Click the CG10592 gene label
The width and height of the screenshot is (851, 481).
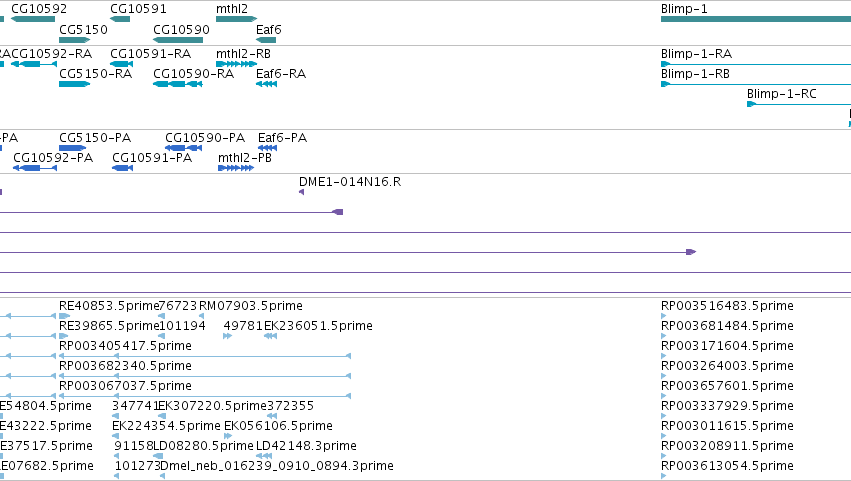39,9
